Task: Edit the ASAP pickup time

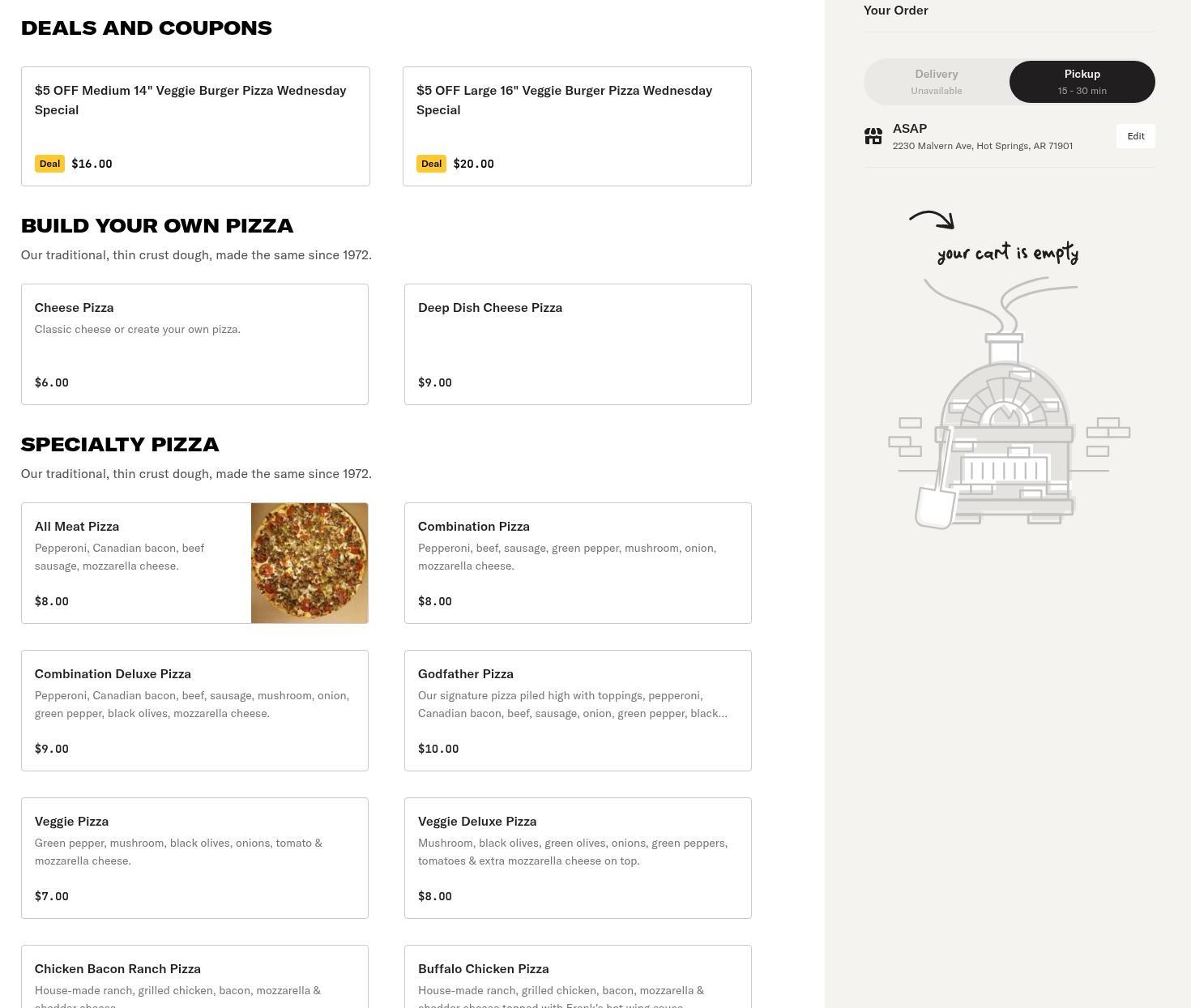Action: pos(1135,136)
